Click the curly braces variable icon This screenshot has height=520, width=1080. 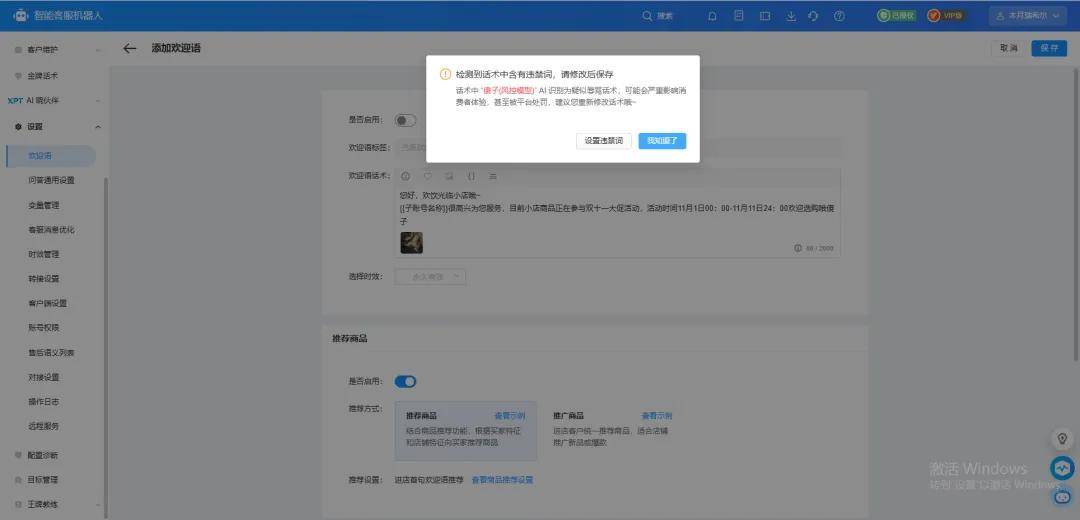pyautogui.click(x=471, y=176)
